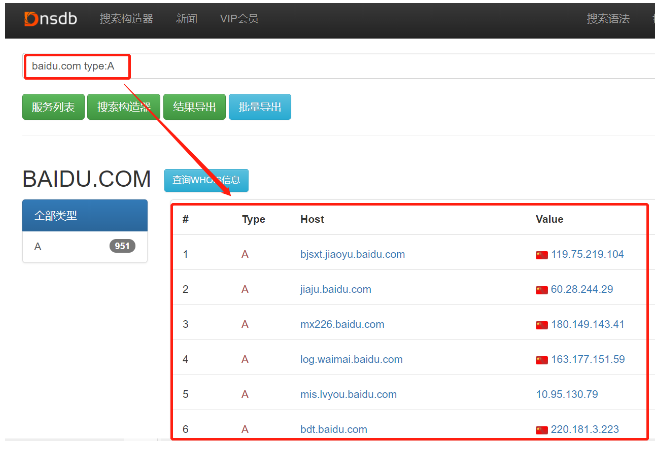This screenshot has width=668, height=450.
Task: Click IP value 163.177.151.59
Action: click(x=588, y=359)
